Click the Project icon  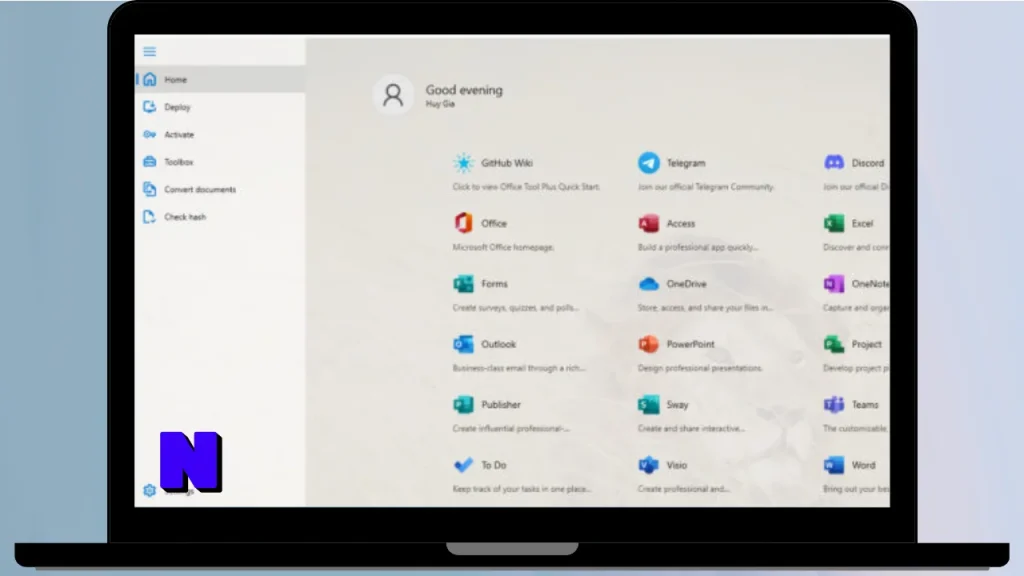pyautogui.click(x=834, y=344)
